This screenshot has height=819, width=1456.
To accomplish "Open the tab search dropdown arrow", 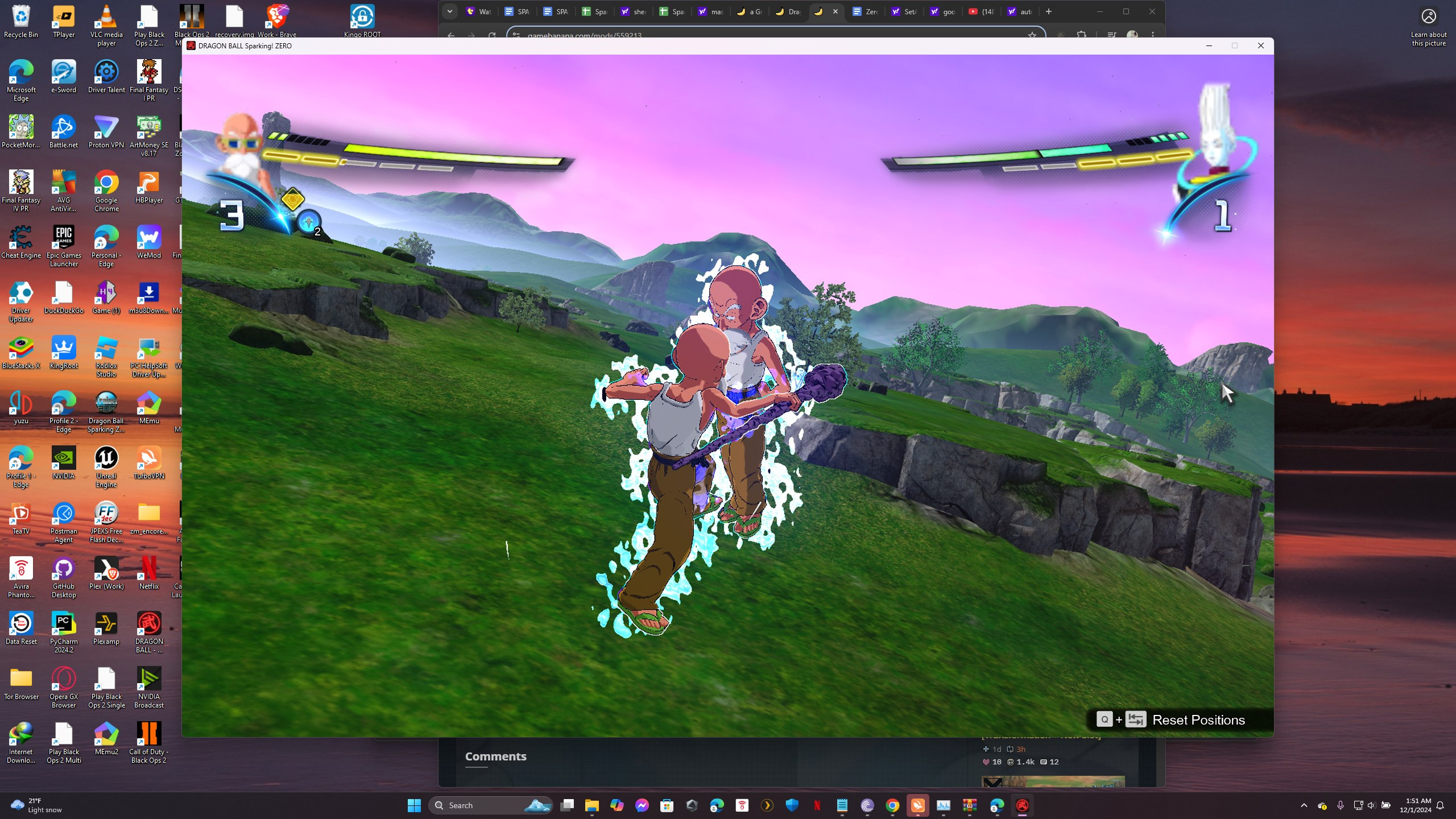I will point(450,11).
